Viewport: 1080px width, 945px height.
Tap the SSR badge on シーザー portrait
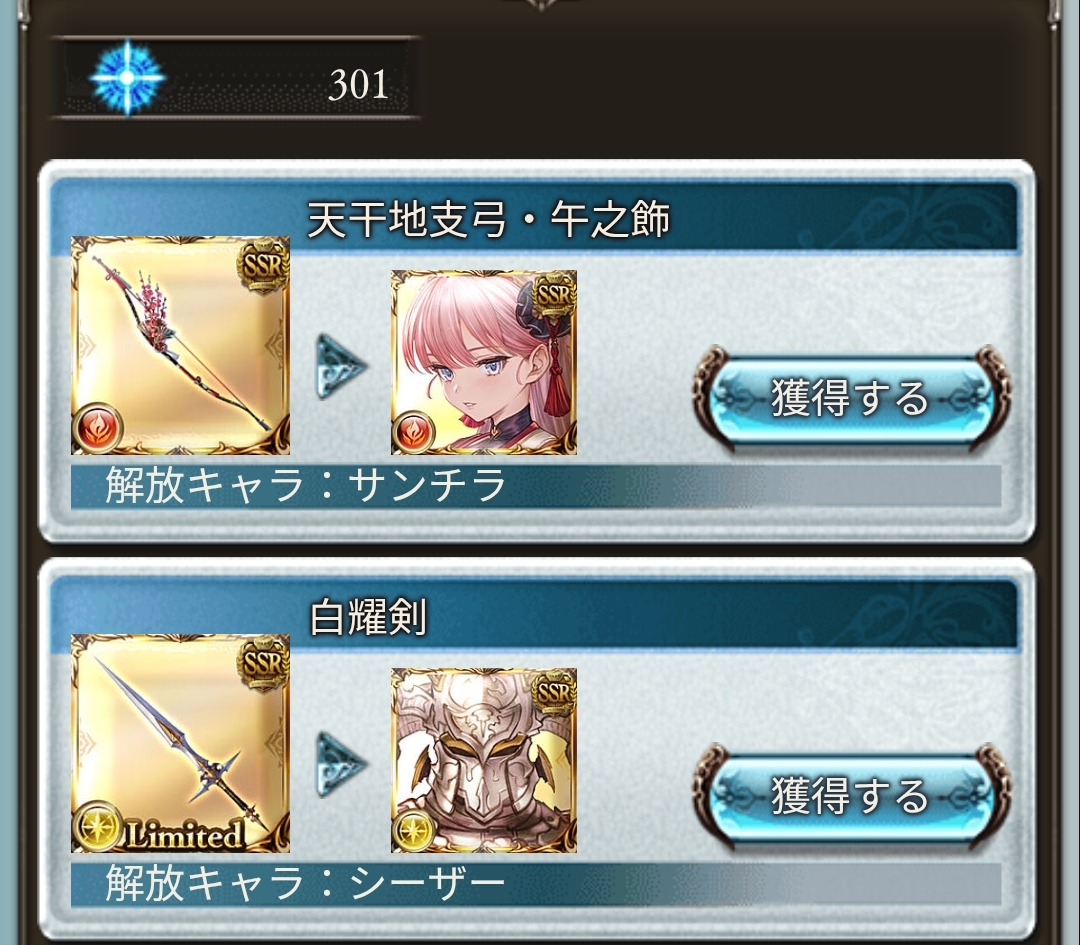coord(554,693)
